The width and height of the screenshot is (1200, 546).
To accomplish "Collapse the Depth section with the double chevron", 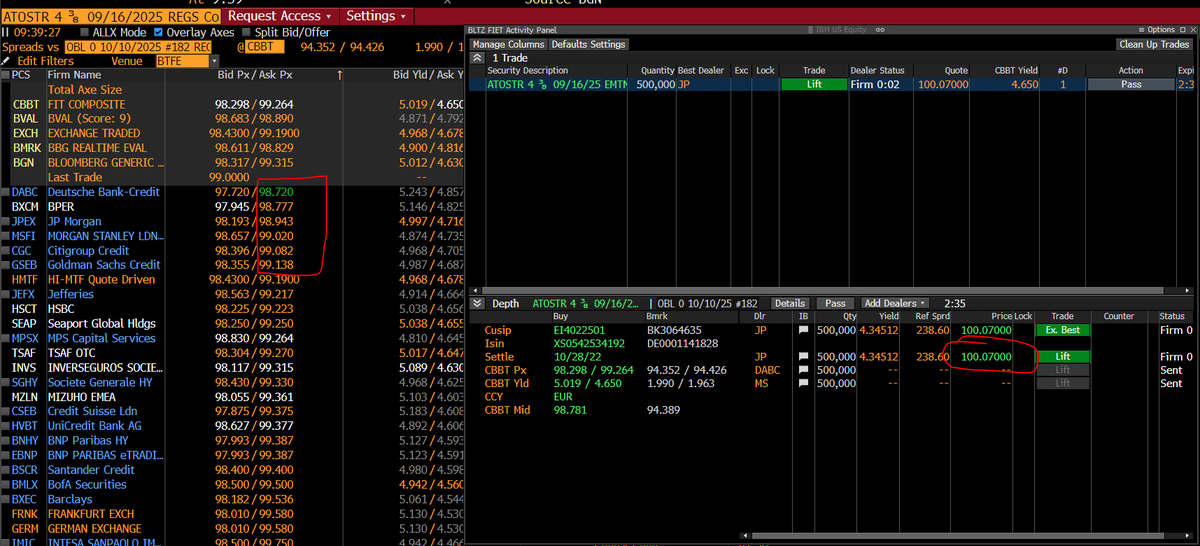I will 477,303.
